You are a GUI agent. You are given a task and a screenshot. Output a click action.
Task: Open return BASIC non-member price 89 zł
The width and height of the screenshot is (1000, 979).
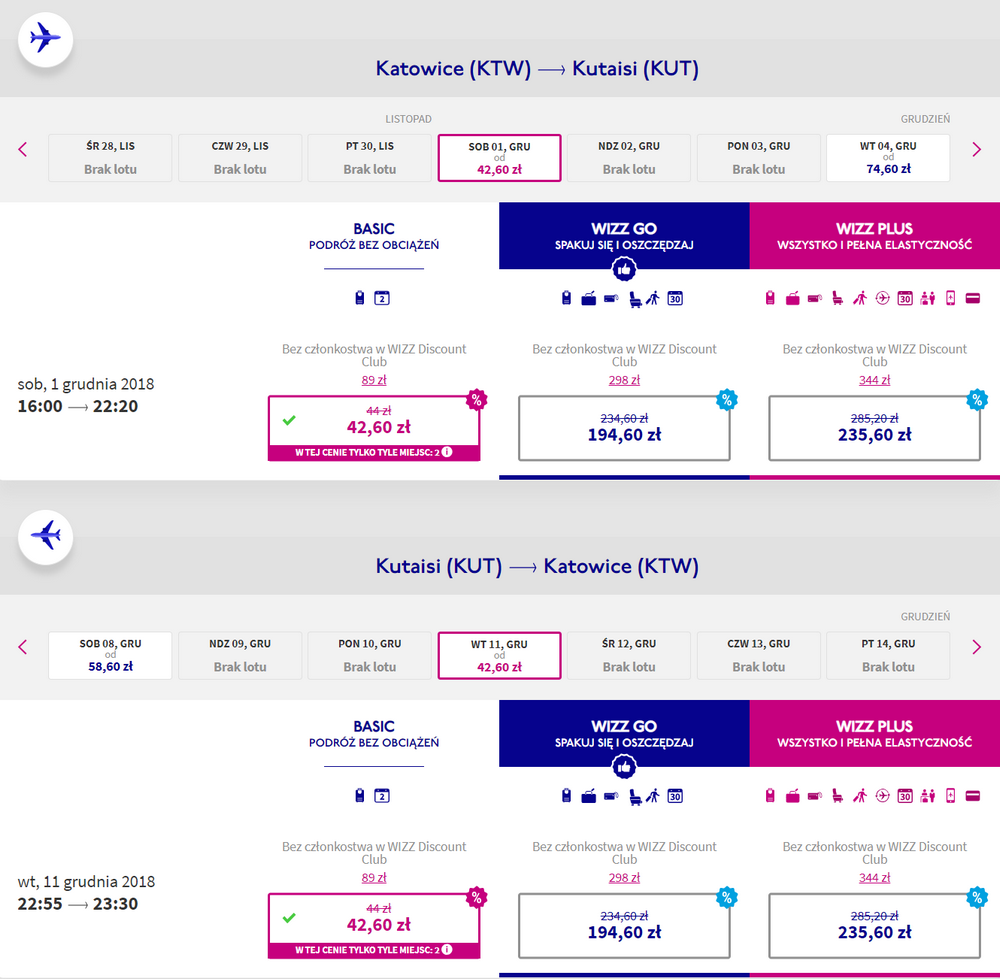[x=374, y=878]
